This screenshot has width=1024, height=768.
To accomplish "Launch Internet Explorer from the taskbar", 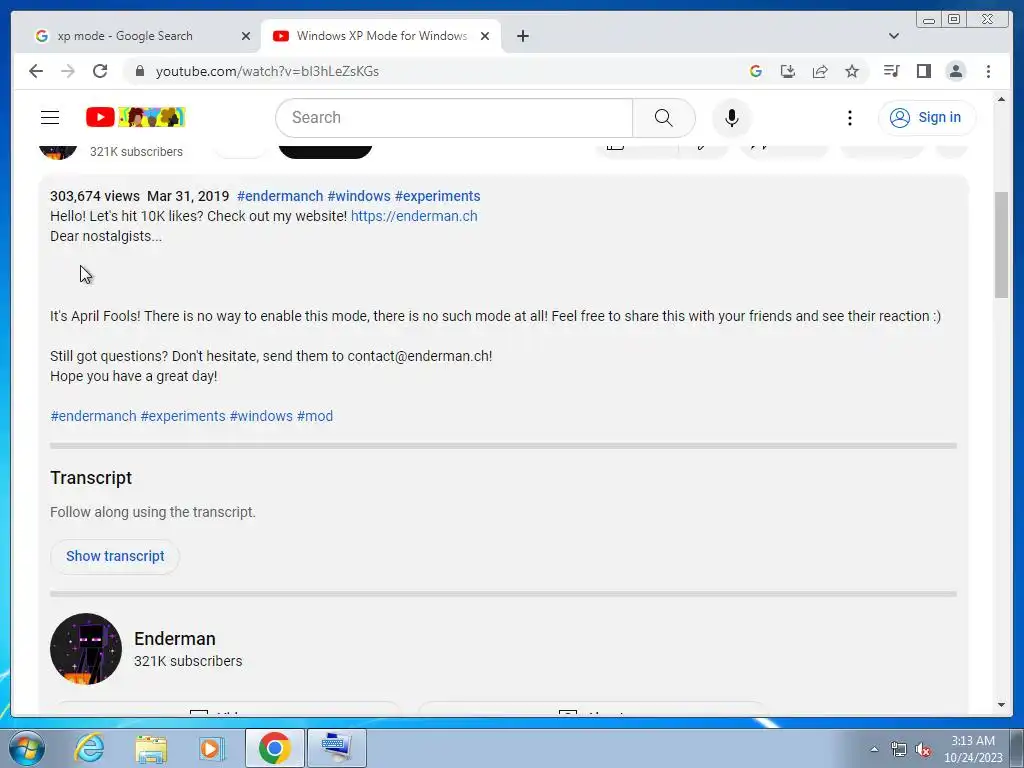I will pyautogui.click(x=89, y=748).
